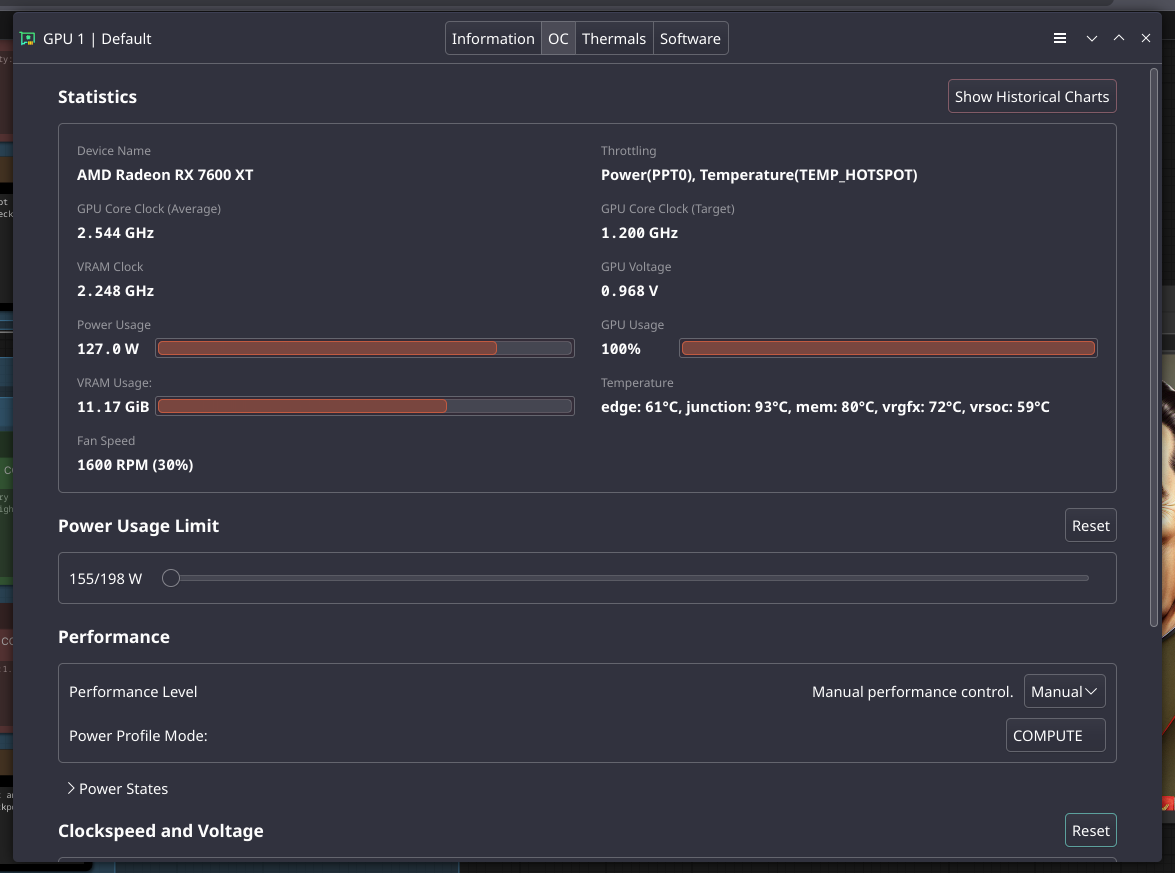
Task: Go to the Software tab
Action: 690,39
